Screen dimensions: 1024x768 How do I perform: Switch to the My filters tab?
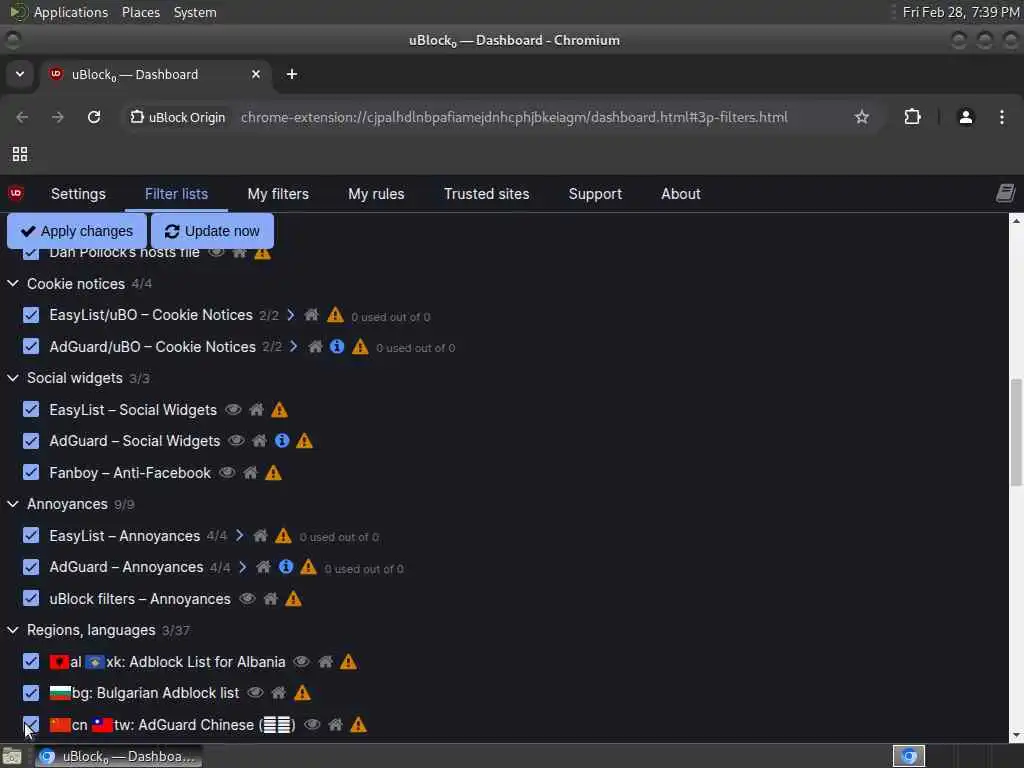[278, 194]
